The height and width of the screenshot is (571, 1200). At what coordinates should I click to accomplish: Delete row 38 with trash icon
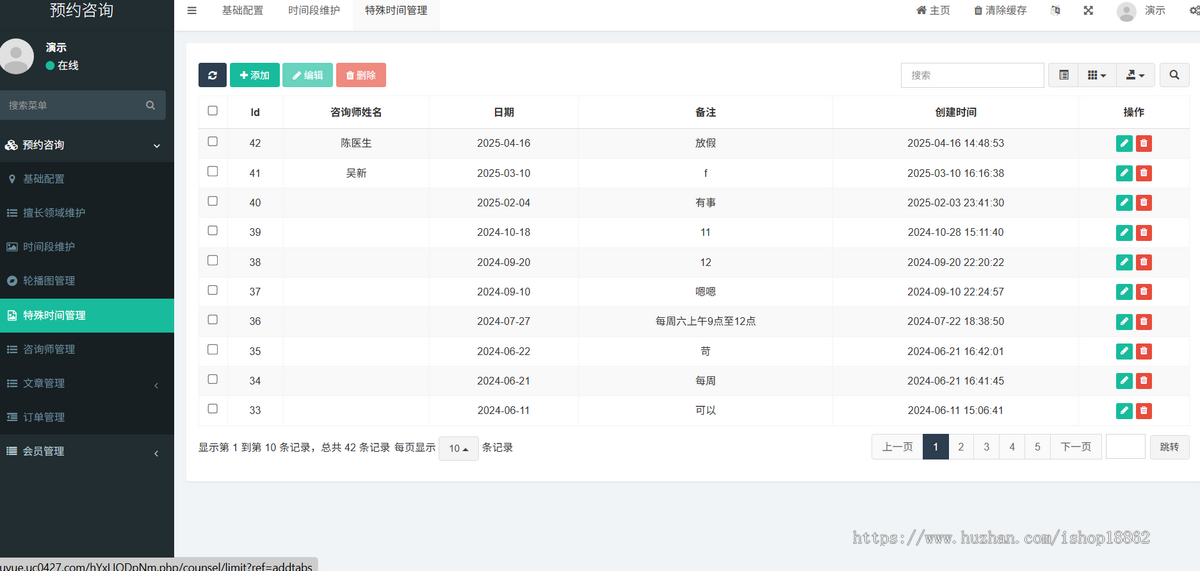tap(1144, 262)
